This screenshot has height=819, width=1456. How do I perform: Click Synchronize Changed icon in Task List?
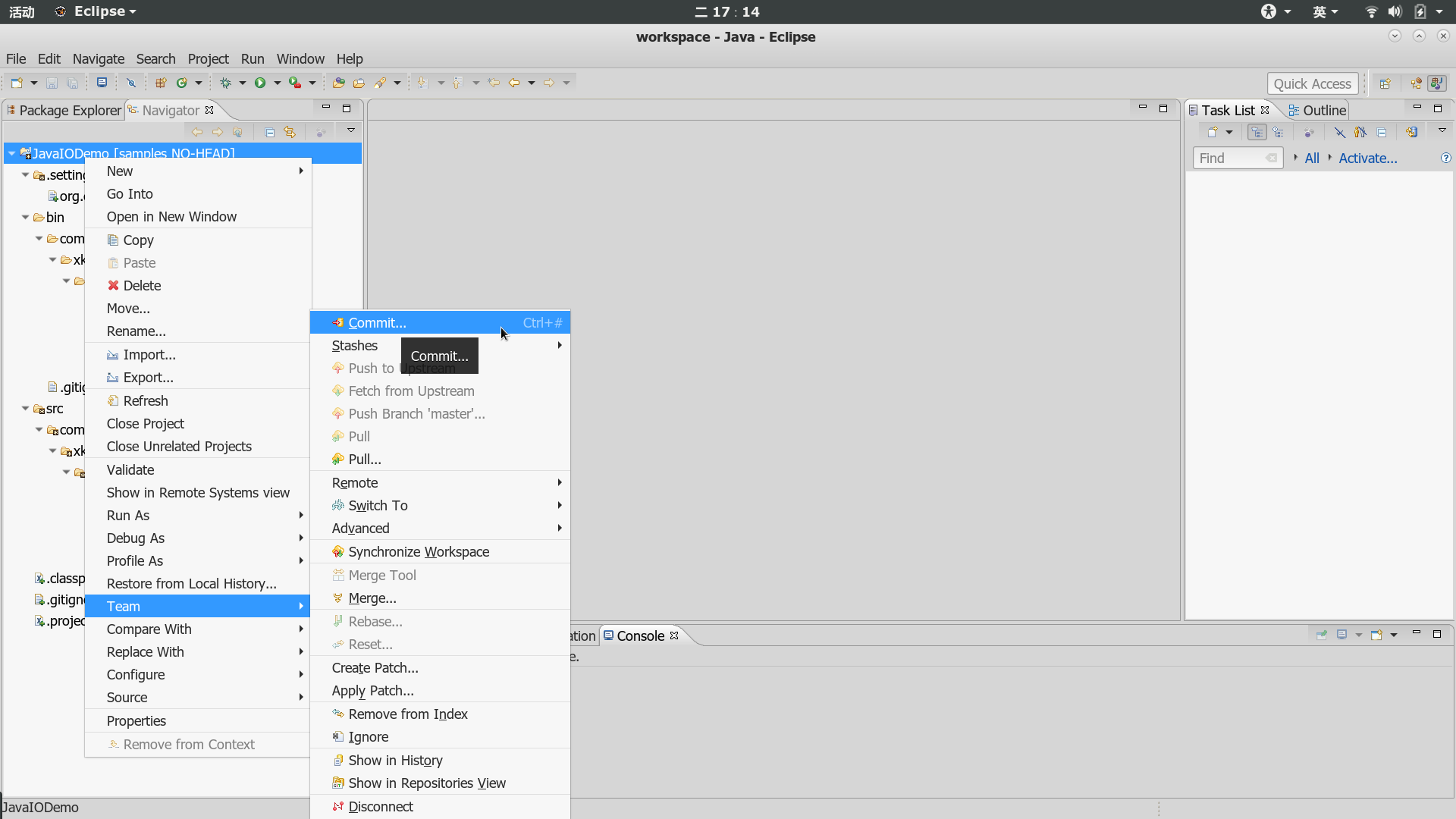pos(1411,132)
